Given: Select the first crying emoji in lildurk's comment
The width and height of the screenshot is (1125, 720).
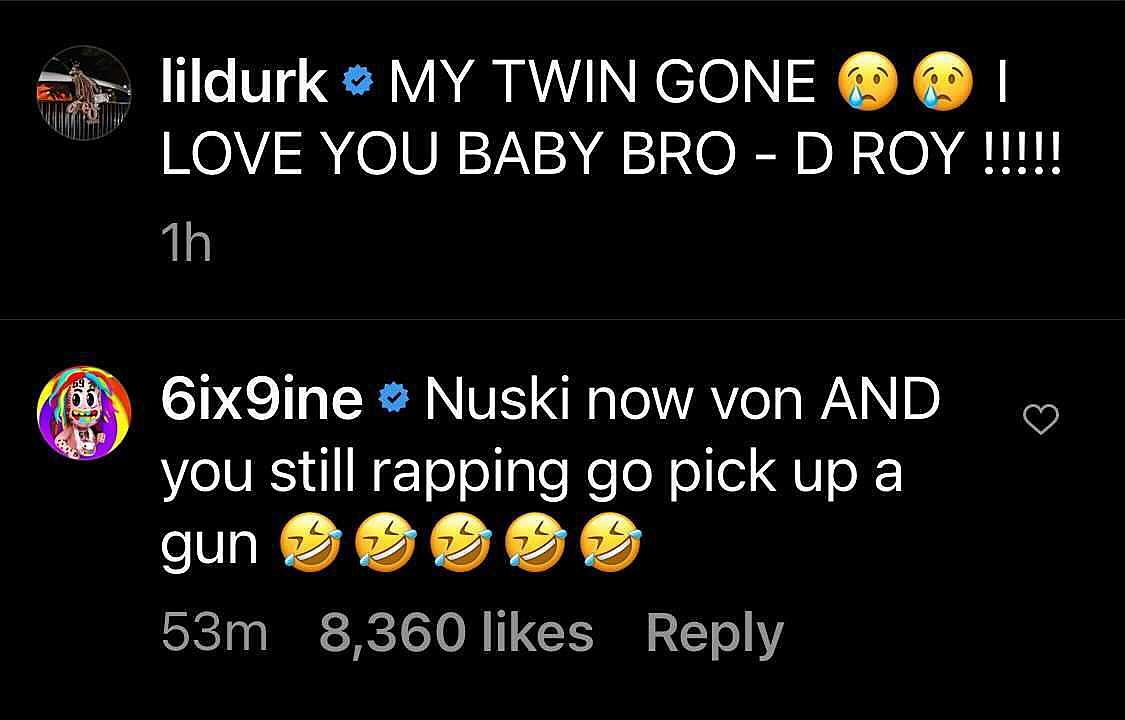Looking at the screenshot, I should (x=867, y=81).
